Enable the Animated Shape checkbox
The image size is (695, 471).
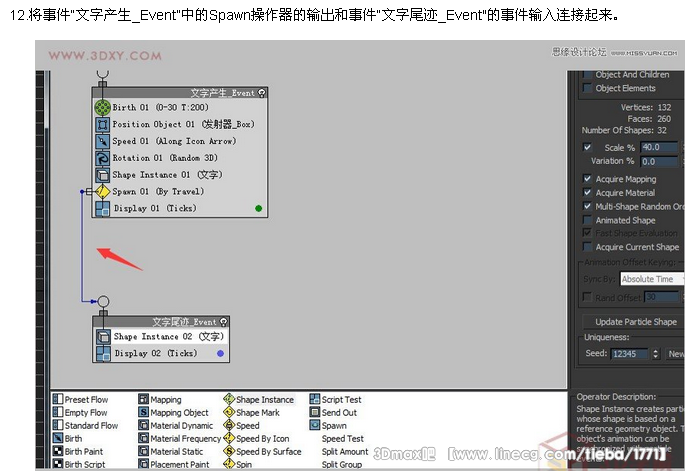tap(587, 220)
